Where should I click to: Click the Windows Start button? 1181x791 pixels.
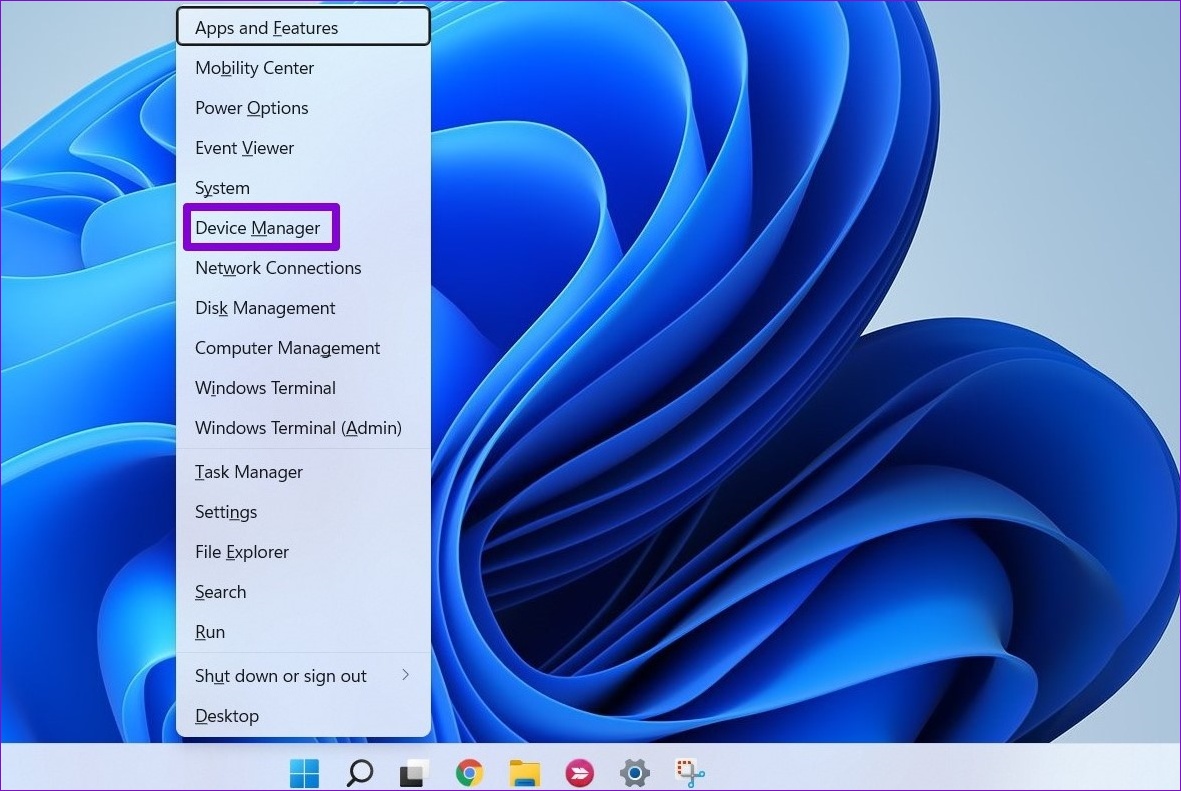point(304,772)
